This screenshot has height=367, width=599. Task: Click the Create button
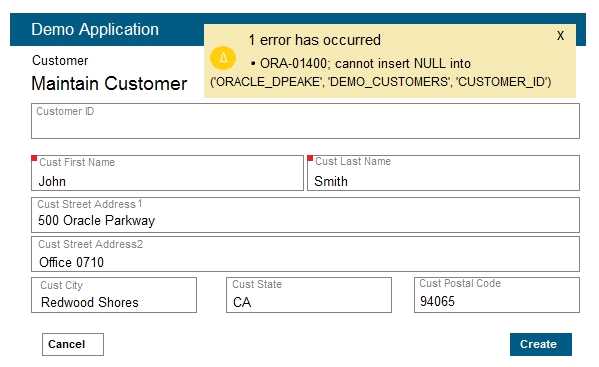541,344
